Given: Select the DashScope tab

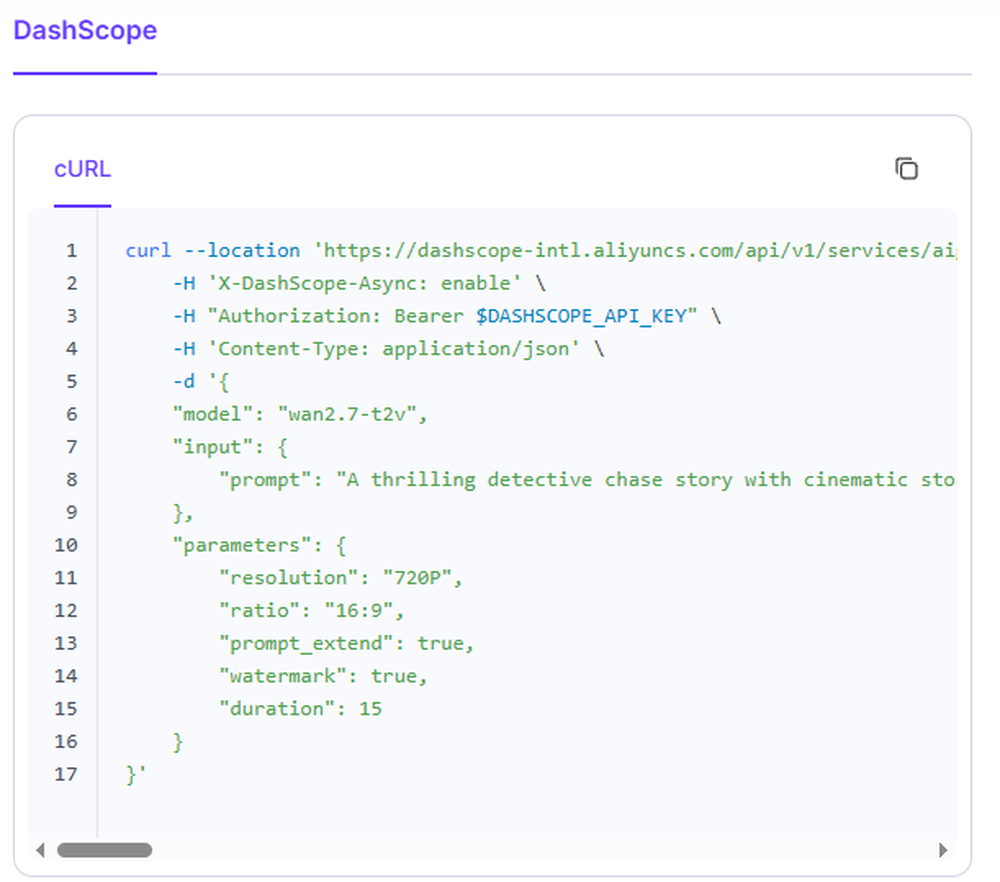Looking at the screenshot, I should tap(85, 31).
